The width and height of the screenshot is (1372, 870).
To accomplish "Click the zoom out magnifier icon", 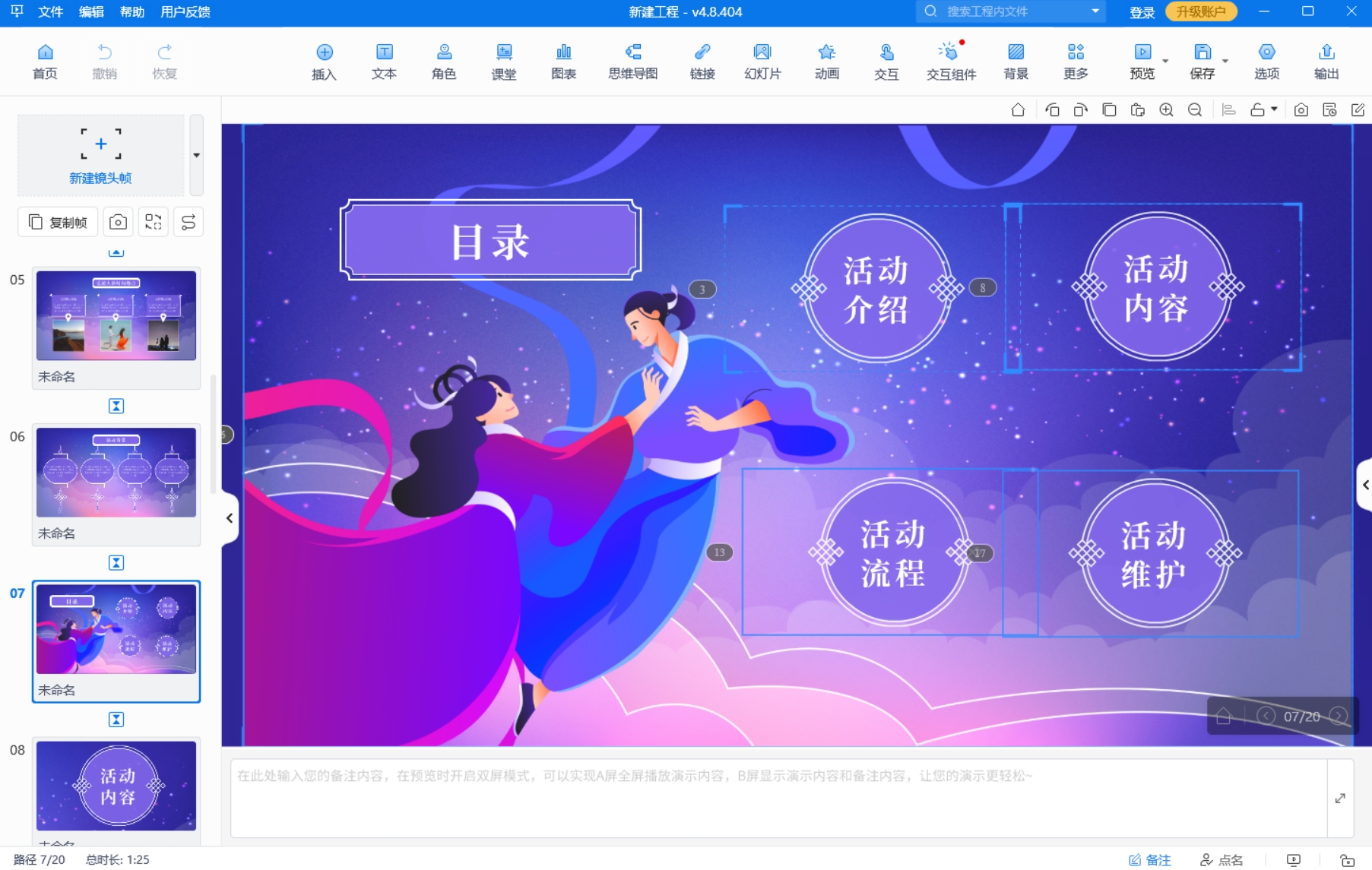I will [1195, 110].
